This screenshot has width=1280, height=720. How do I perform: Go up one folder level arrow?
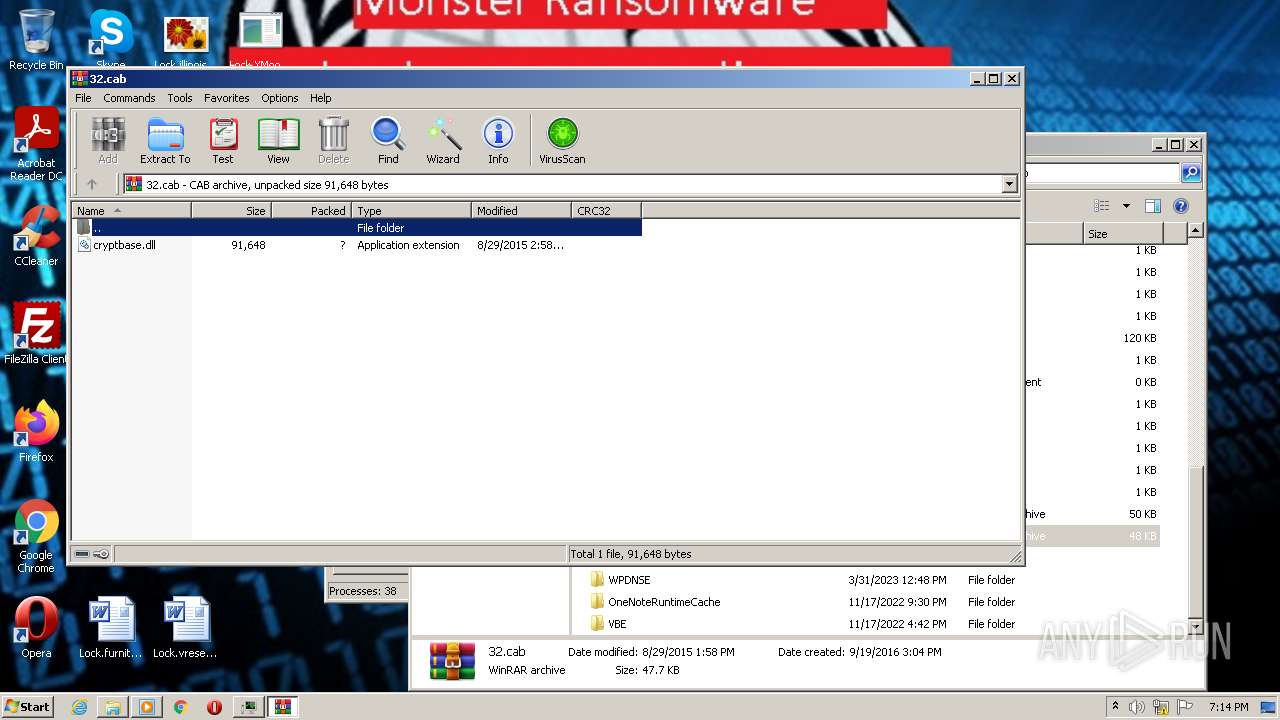pyautogui.click(x=92, y=184)
